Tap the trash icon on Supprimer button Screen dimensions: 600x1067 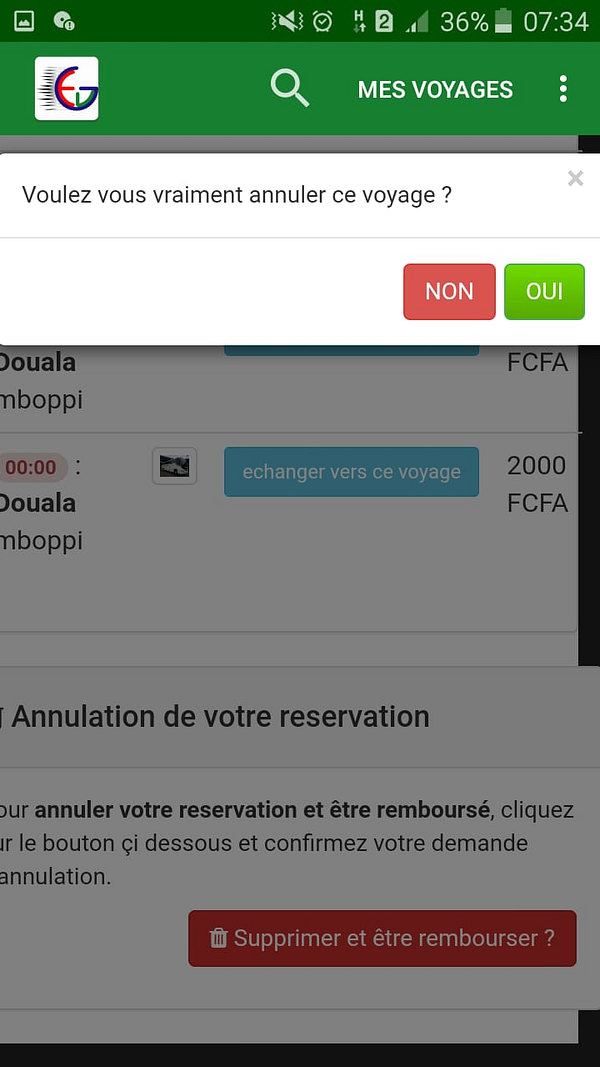218,938
